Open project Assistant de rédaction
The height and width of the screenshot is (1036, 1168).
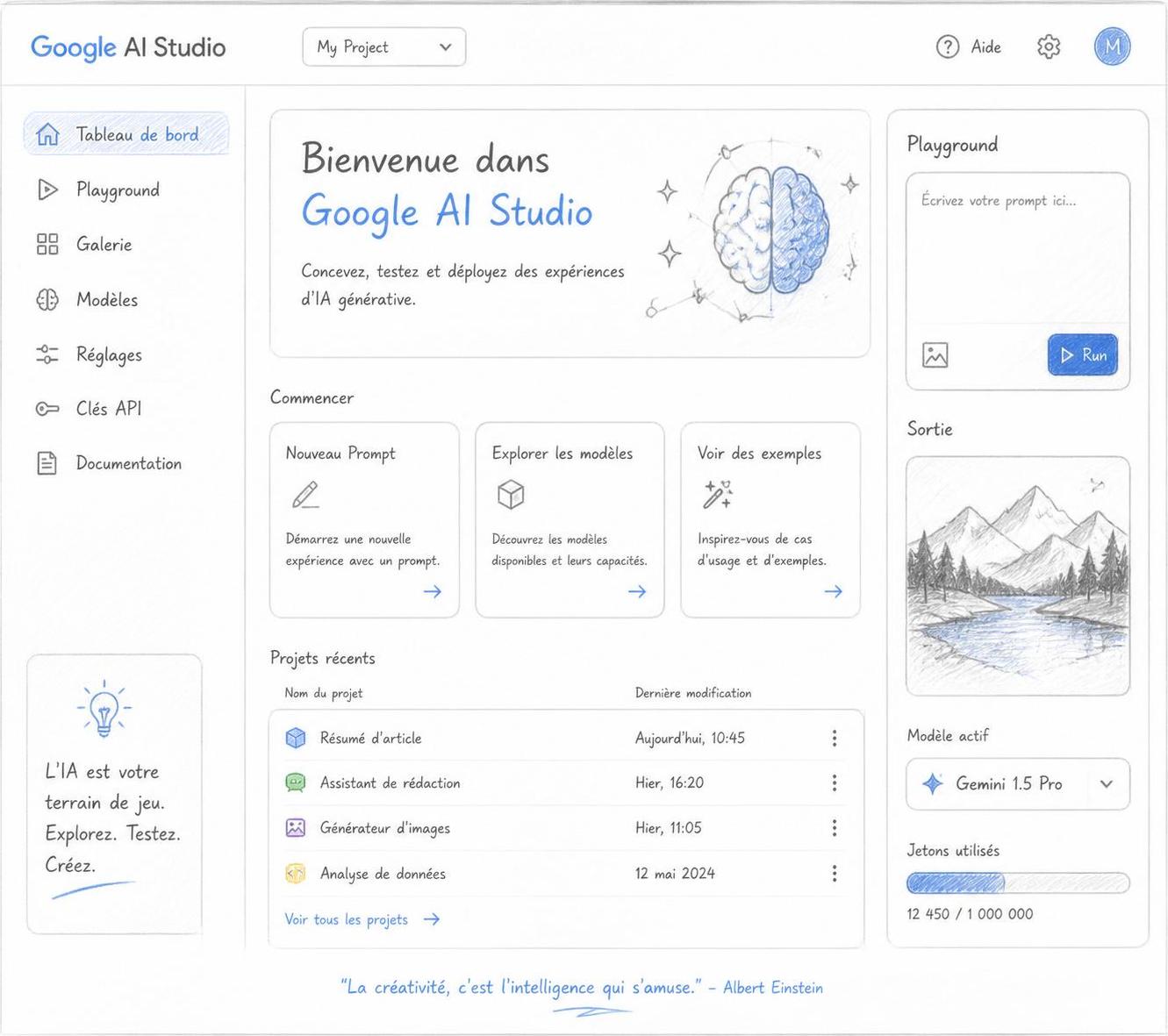point(390,783)
